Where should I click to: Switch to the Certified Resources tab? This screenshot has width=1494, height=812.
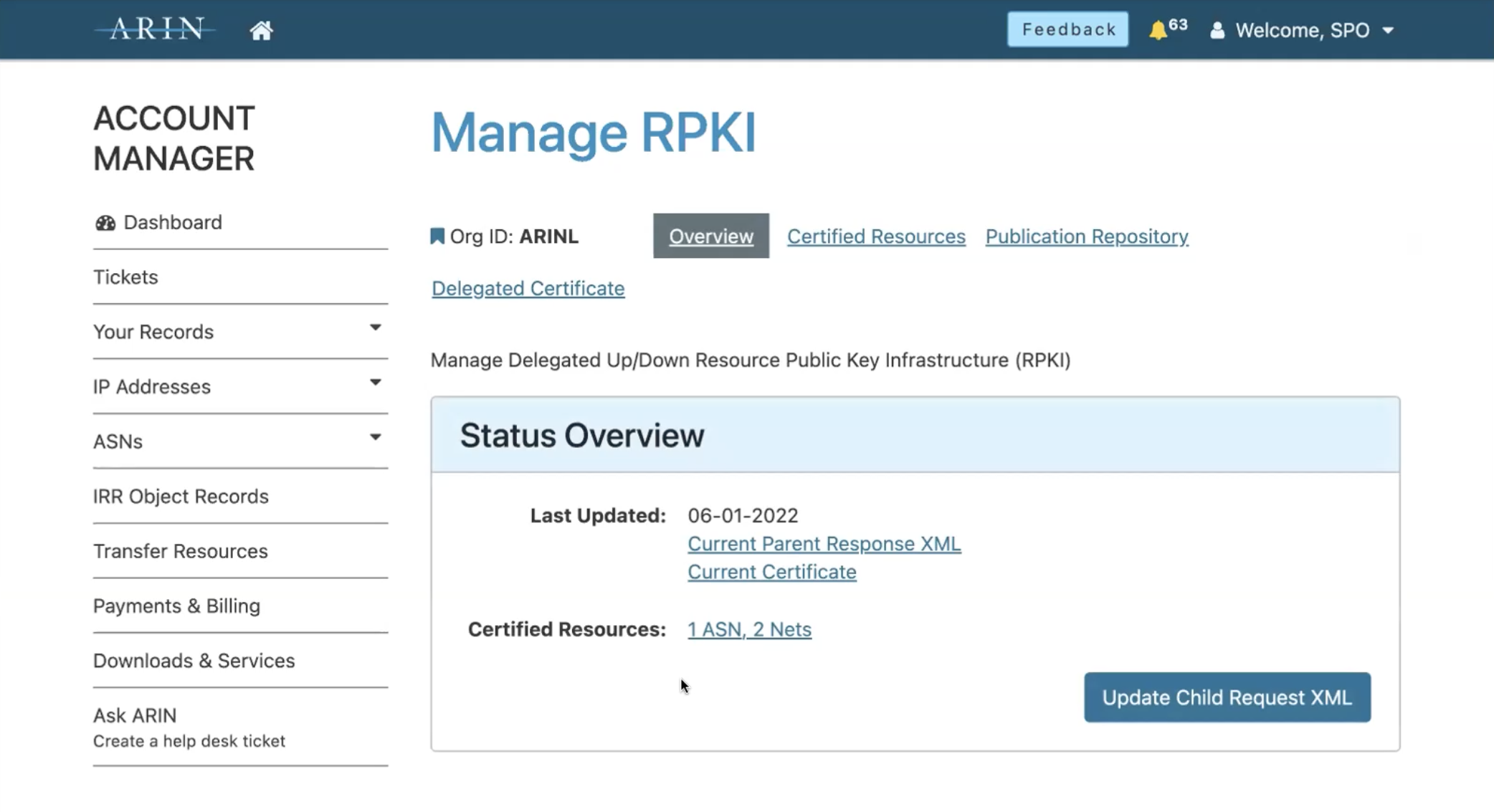876,236
